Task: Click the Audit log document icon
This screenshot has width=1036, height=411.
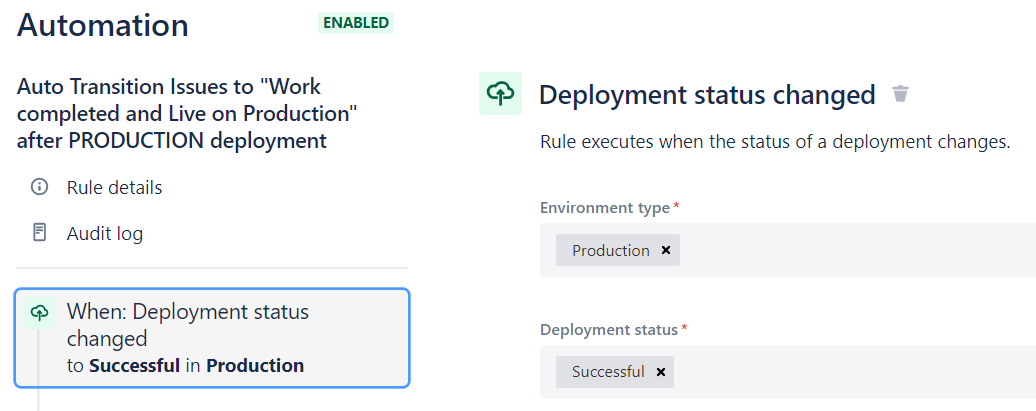Action: point(40,233)
